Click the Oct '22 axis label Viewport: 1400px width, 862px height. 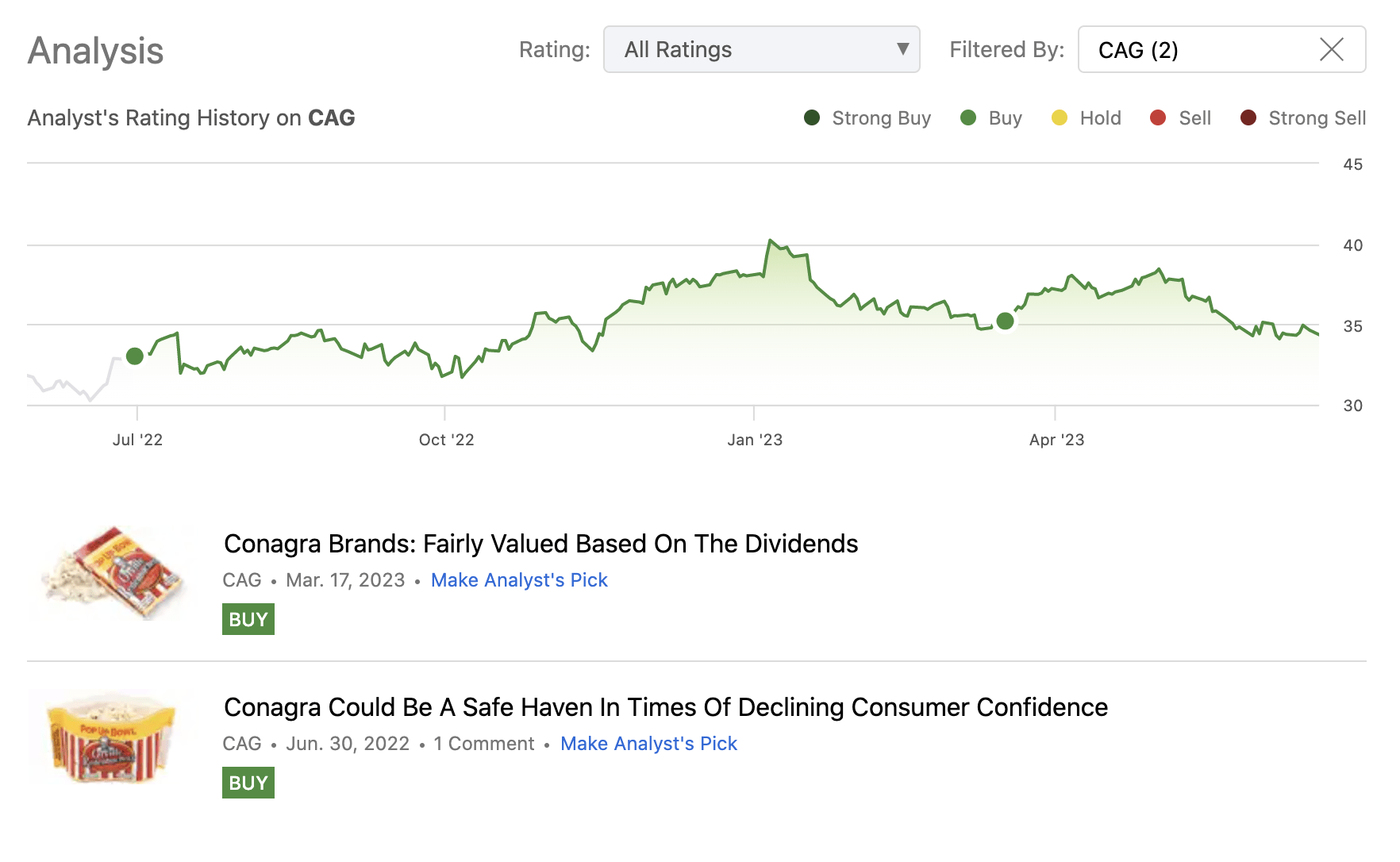446,440
